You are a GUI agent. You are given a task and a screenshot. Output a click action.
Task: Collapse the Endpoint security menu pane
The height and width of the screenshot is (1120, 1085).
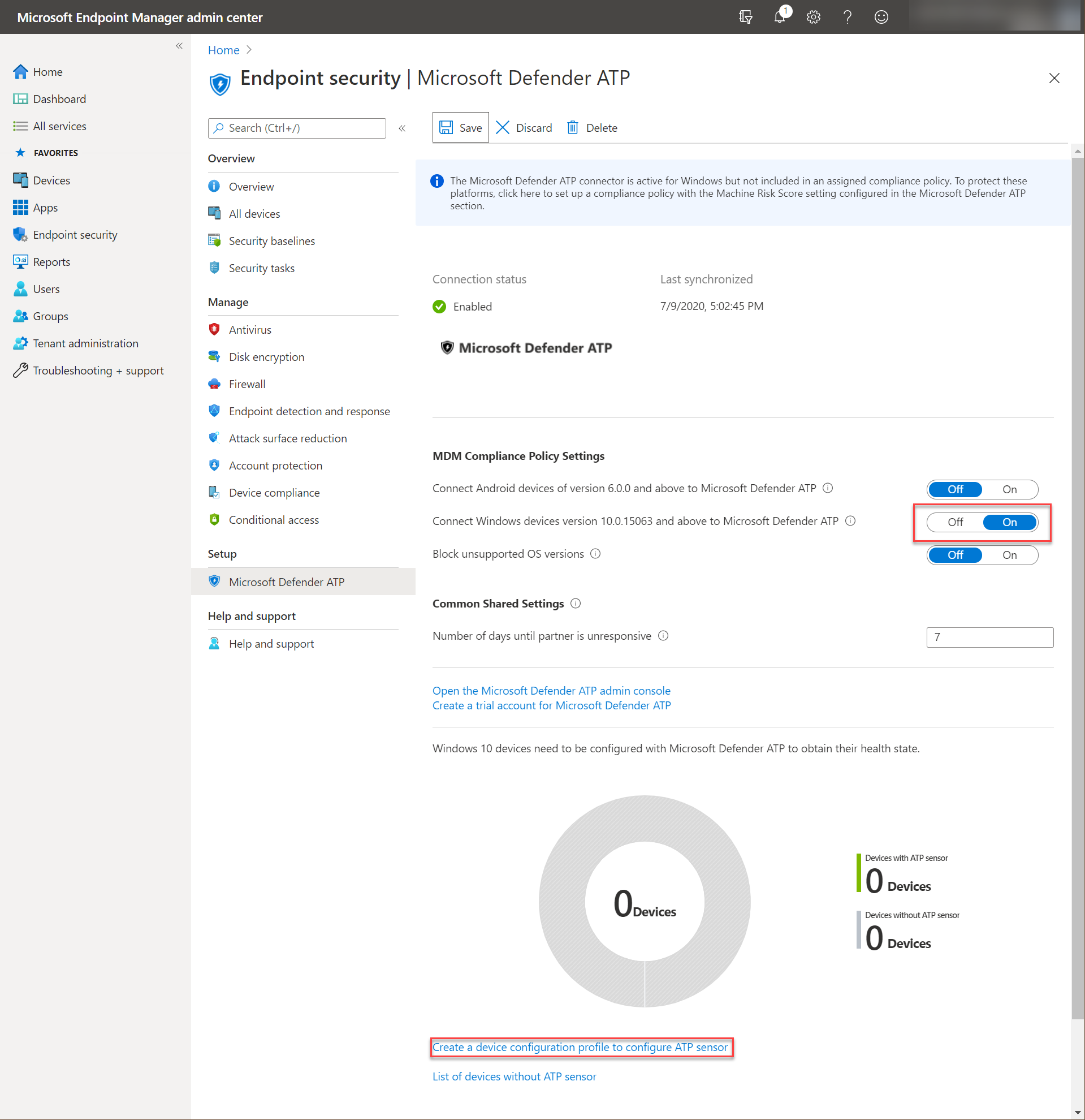pyautogui.click(x=402, y=128)
